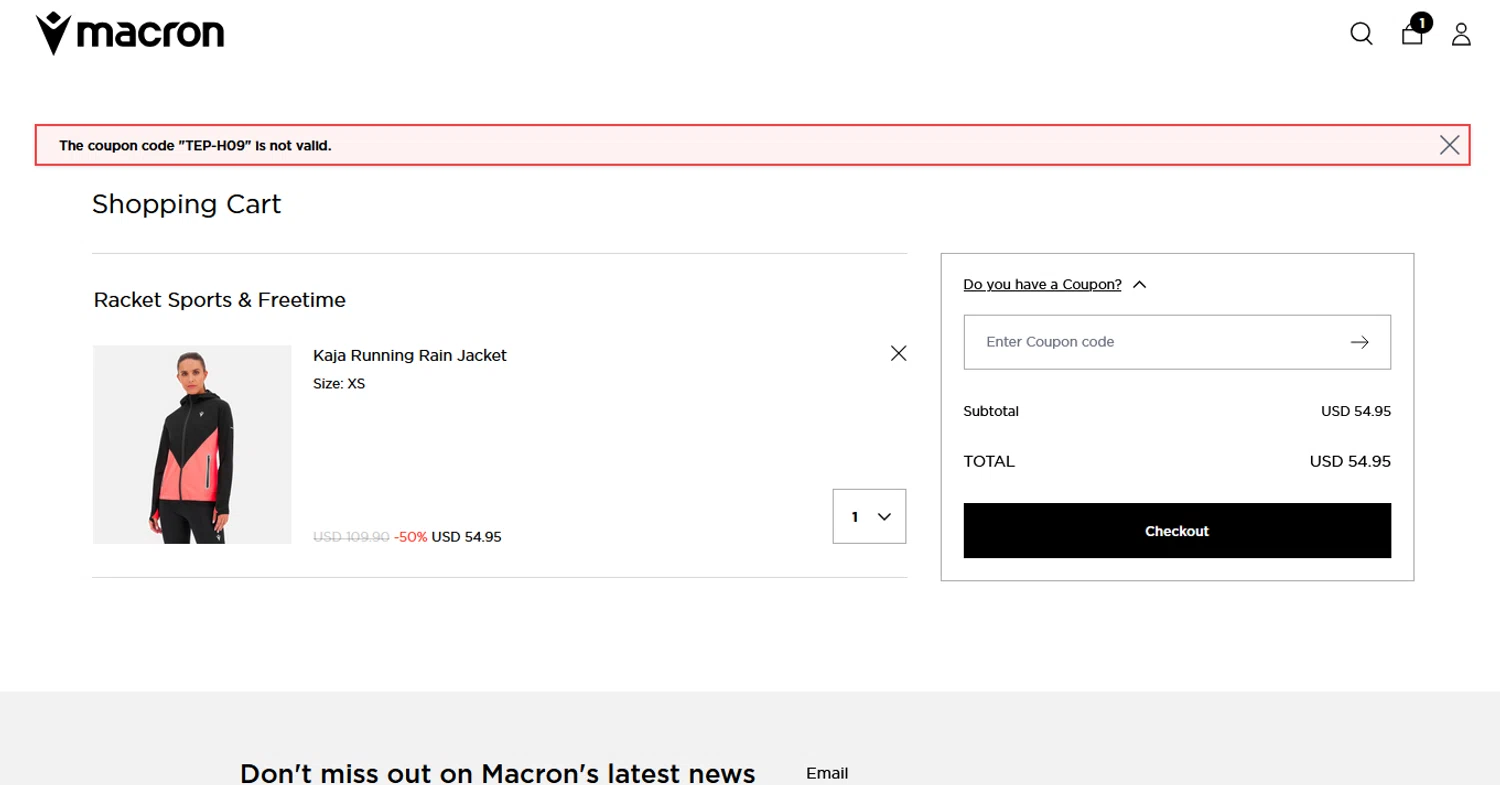The width and height of the screenshot is (1500, 785).
Task: Click the struck-through USD 109.90 price
Action: 351,537
